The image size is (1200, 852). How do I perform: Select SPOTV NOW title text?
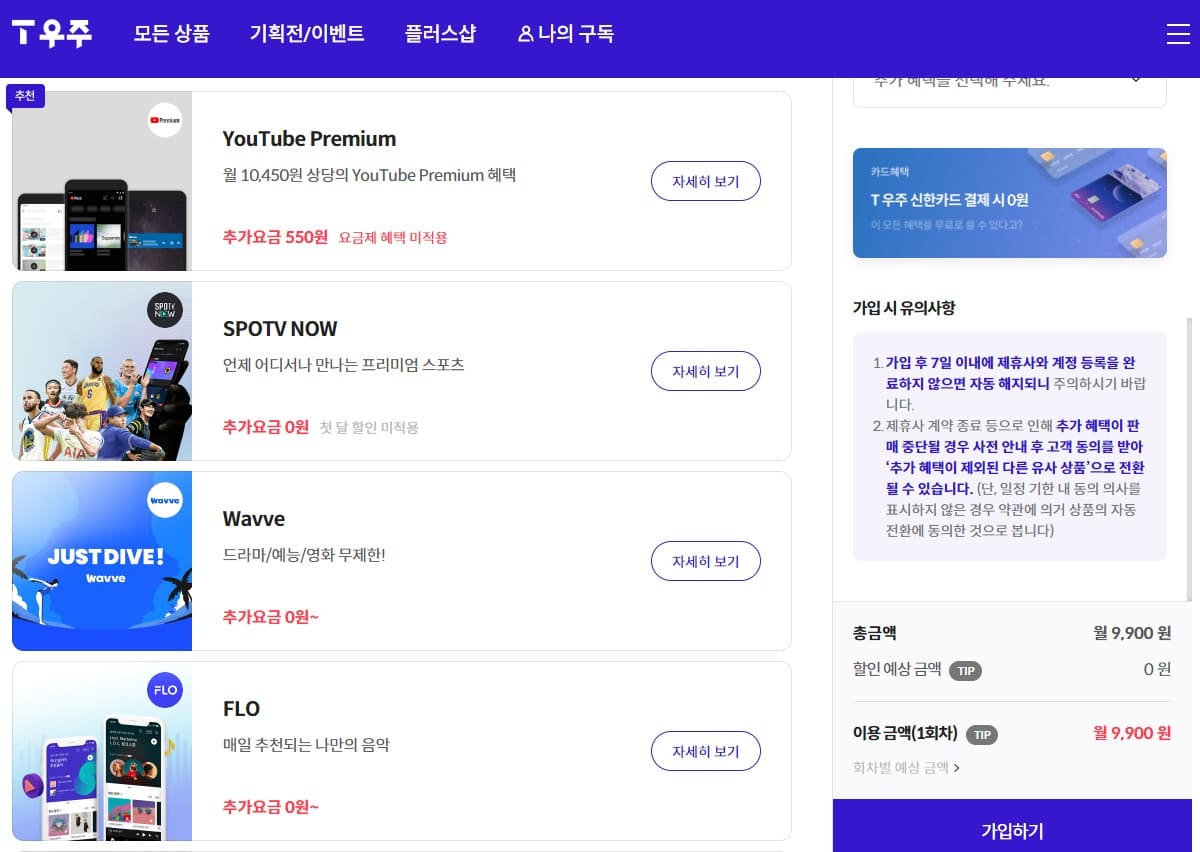(x=280, y=329)
